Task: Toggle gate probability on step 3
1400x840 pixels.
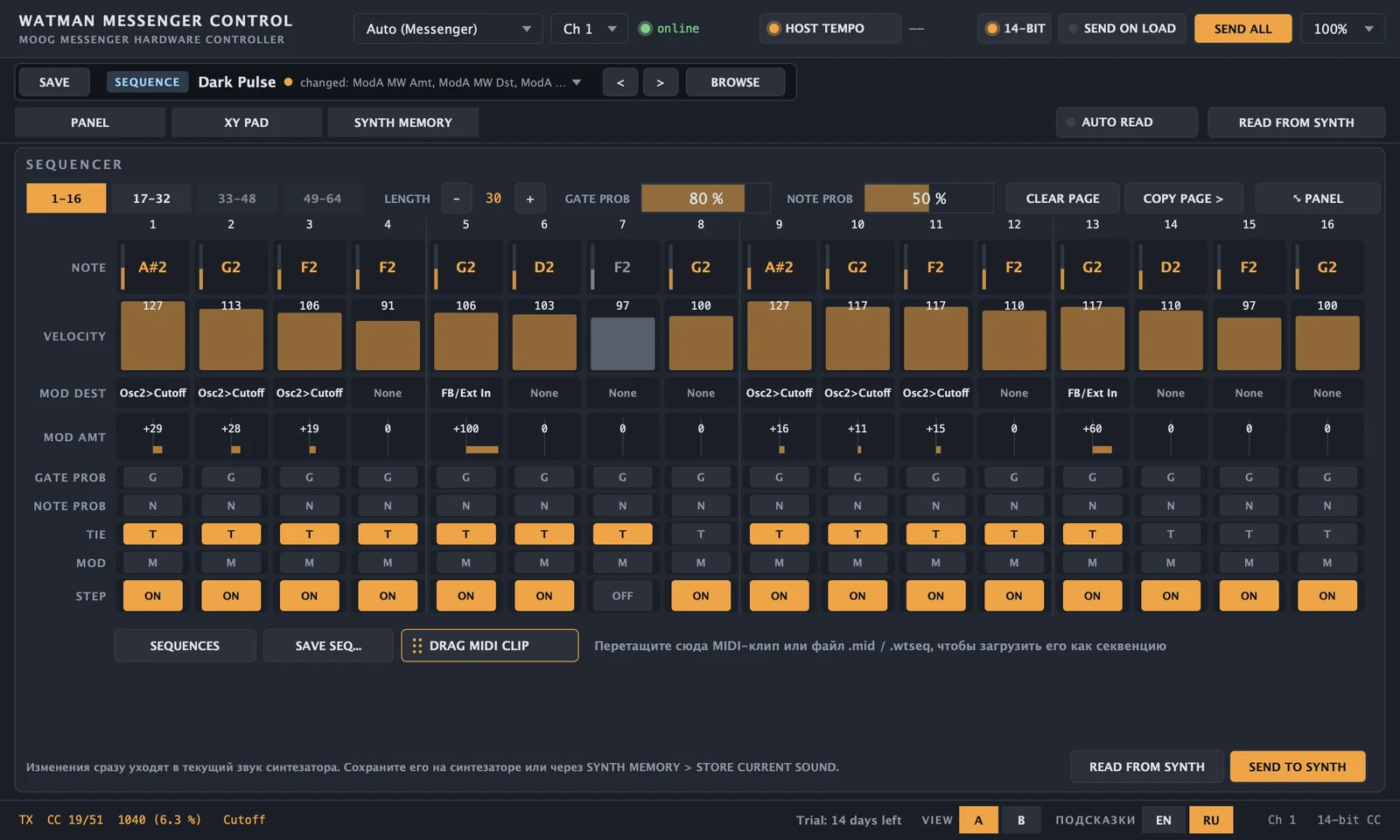Action: tap(309, 477)
